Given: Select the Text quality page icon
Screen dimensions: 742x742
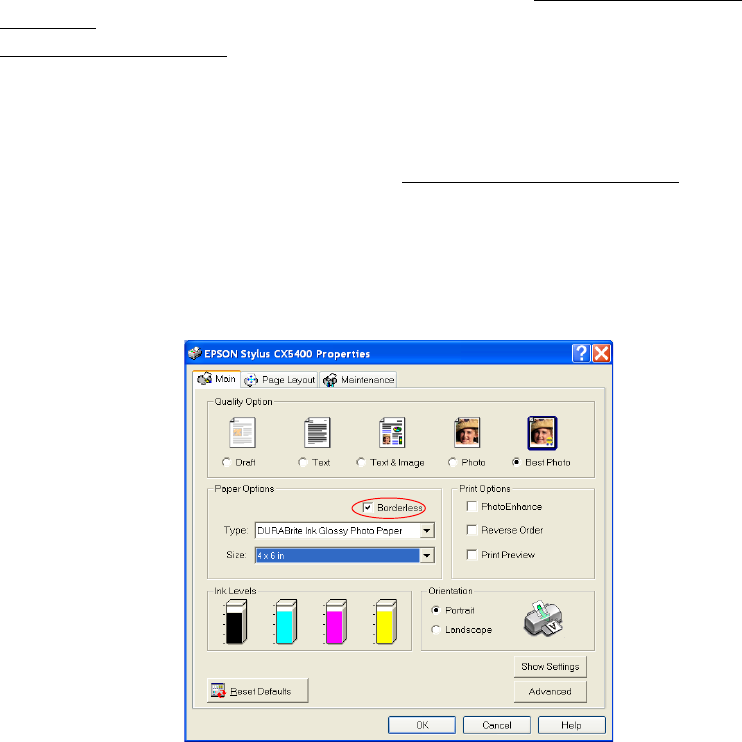Looking at the screenshot, I should coord(317,433).
